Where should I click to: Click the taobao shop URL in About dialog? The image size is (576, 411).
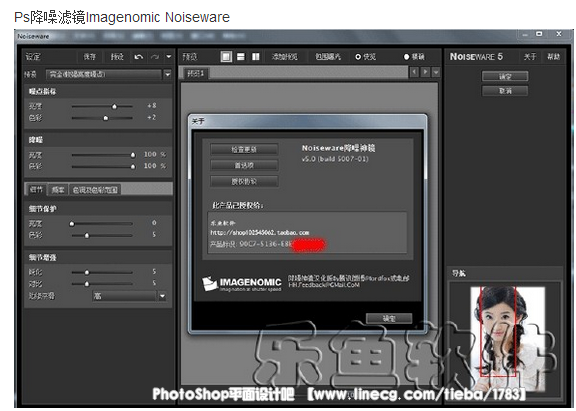pos(259,232)
